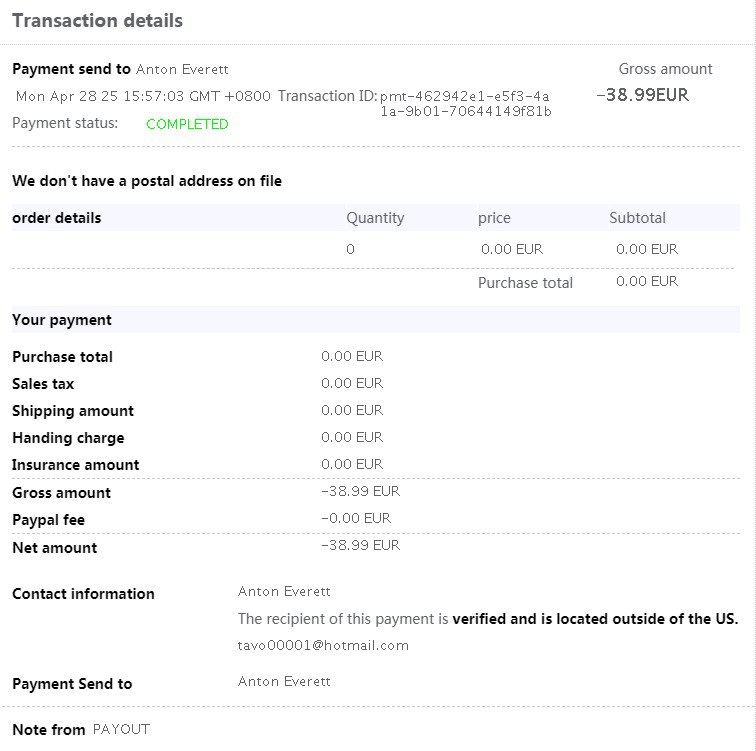
Task: Click the transaction ID starting with pmt-462942e1
Action: [x=465, y=104]
